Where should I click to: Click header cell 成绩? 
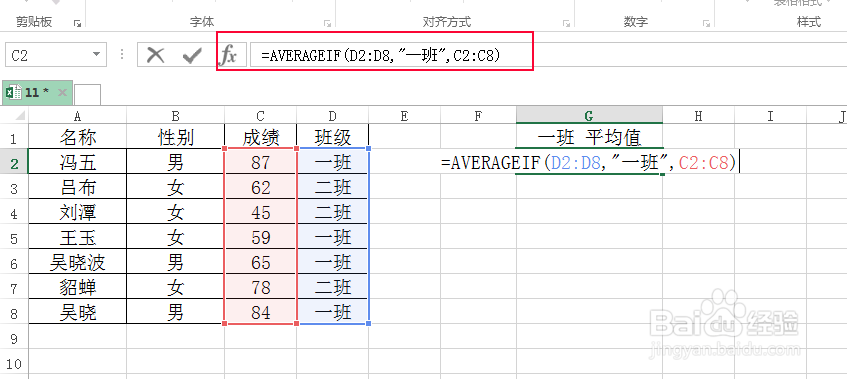260,138
